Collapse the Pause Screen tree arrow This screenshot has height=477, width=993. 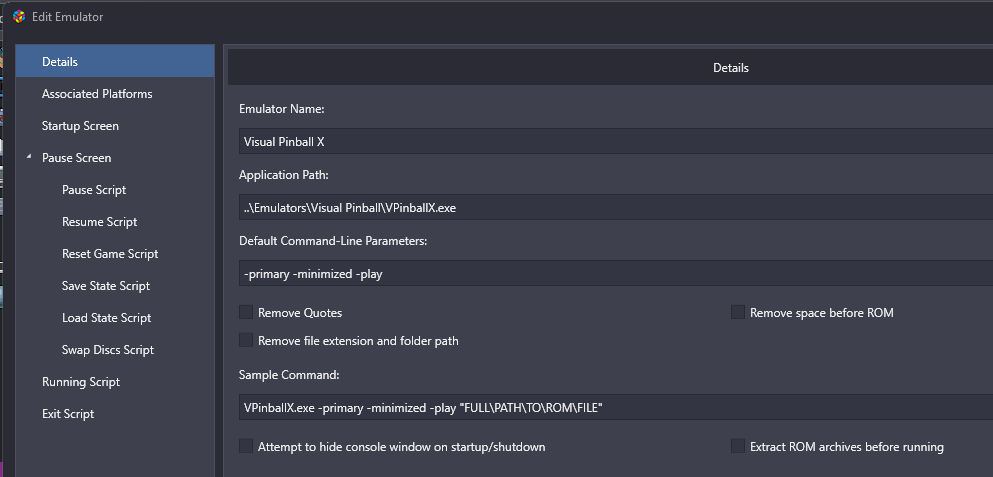tap(29, 156)
